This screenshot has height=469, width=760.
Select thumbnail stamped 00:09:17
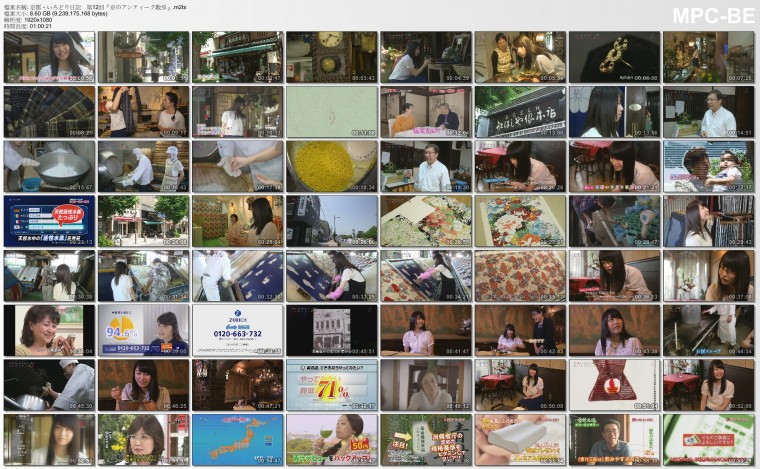pos(143,112)
